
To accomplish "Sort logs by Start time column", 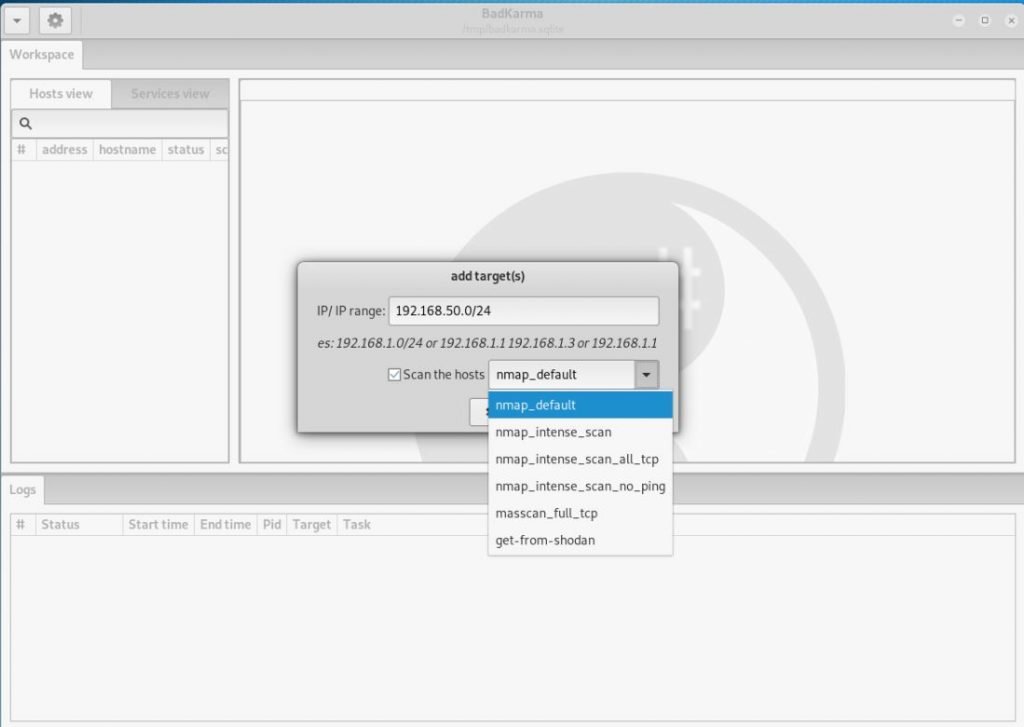I will coord(158,525).
